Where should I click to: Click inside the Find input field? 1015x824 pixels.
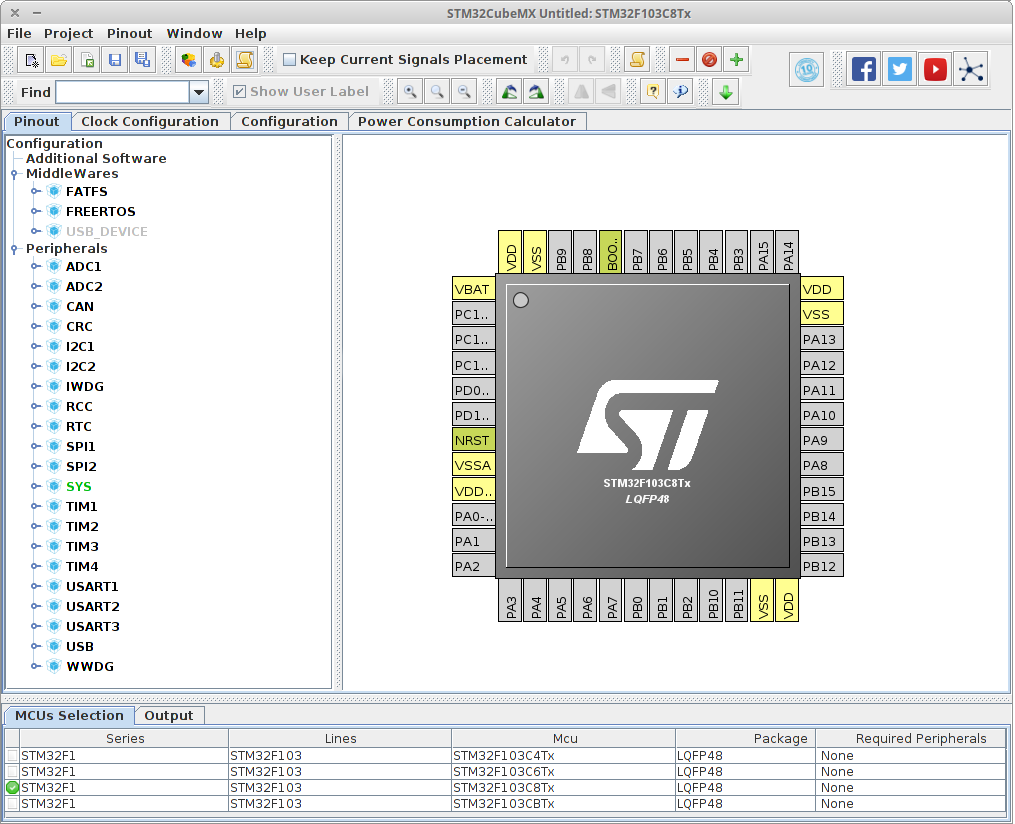coord(123,92)
